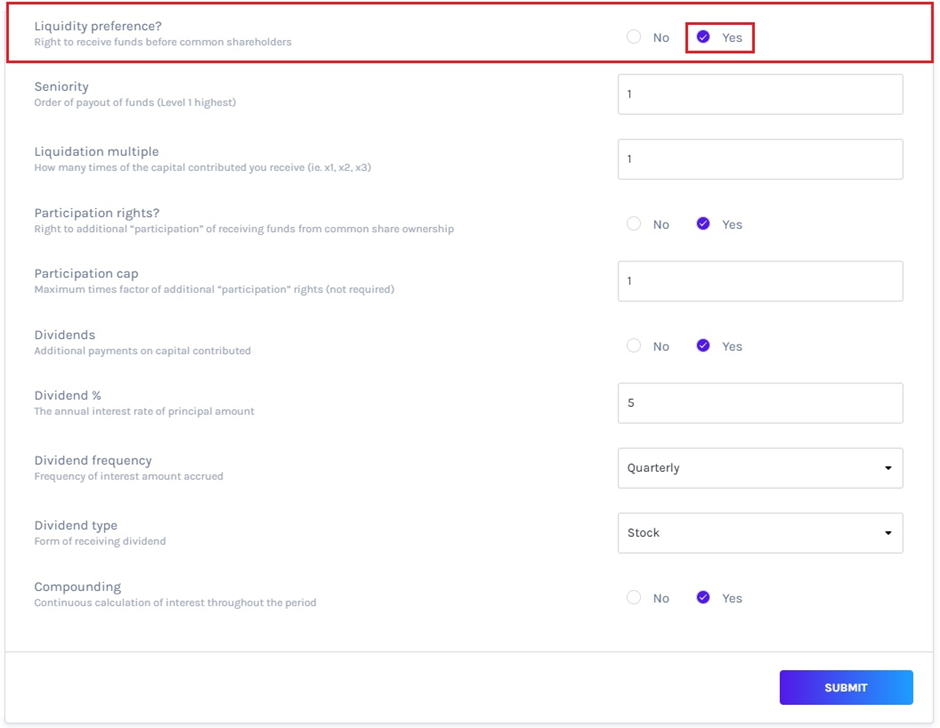Click the Liquidation multiple input field

coord(760,159)
